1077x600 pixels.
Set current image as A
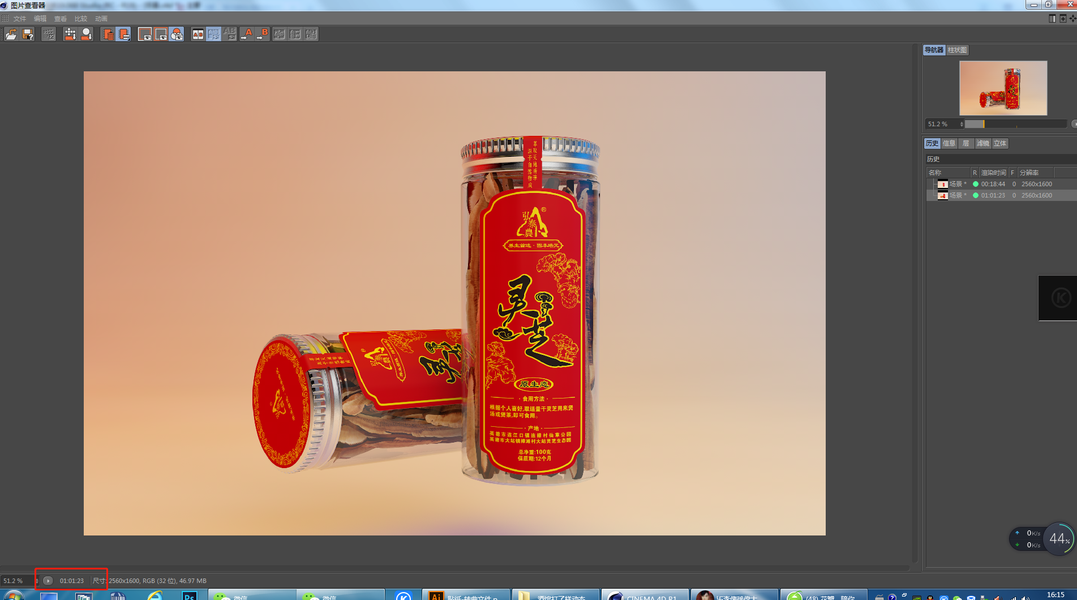click(247, 34)
